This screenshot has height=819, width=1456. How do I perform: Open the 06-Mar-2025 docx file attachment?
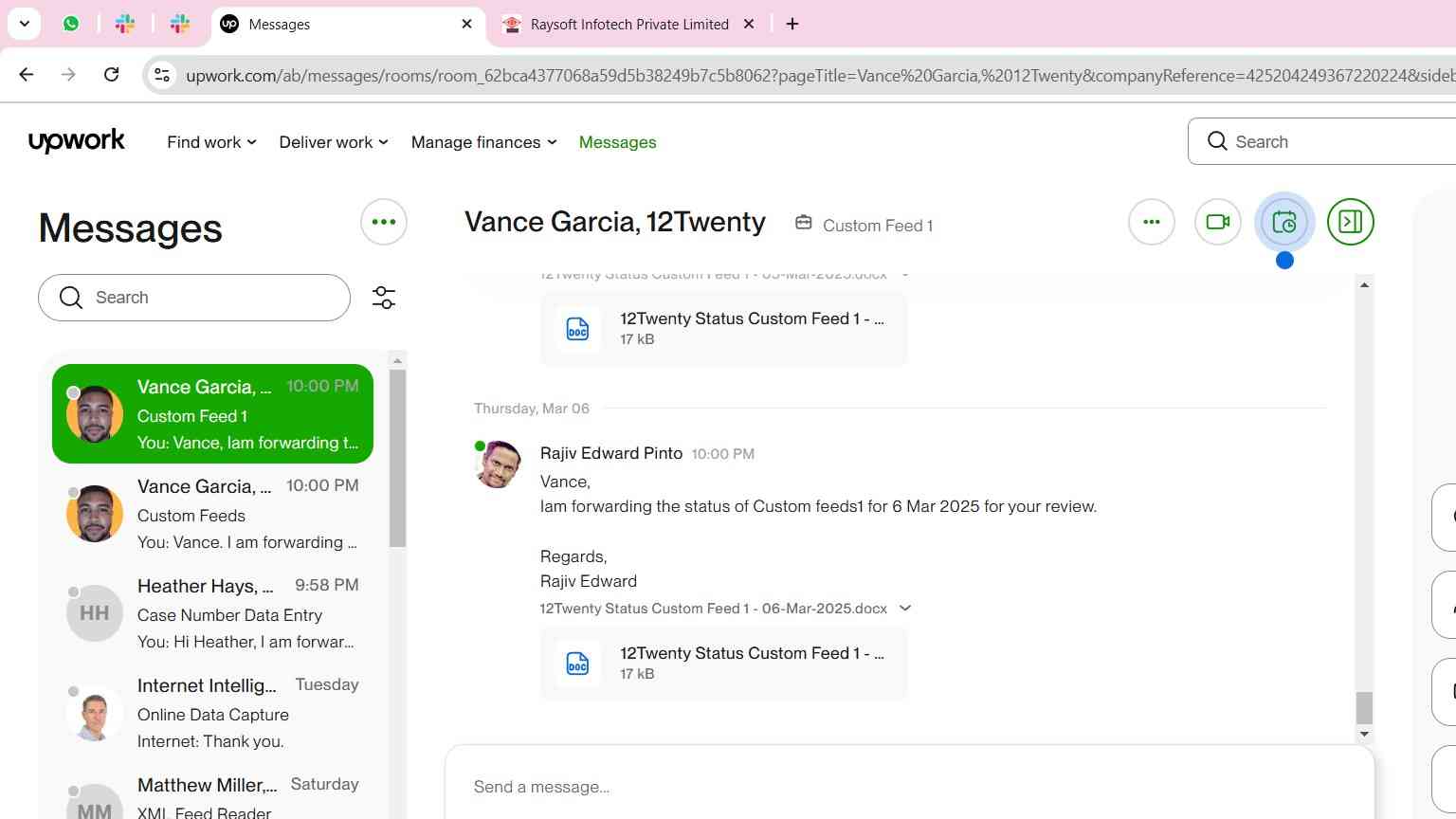tap(723, 663)
